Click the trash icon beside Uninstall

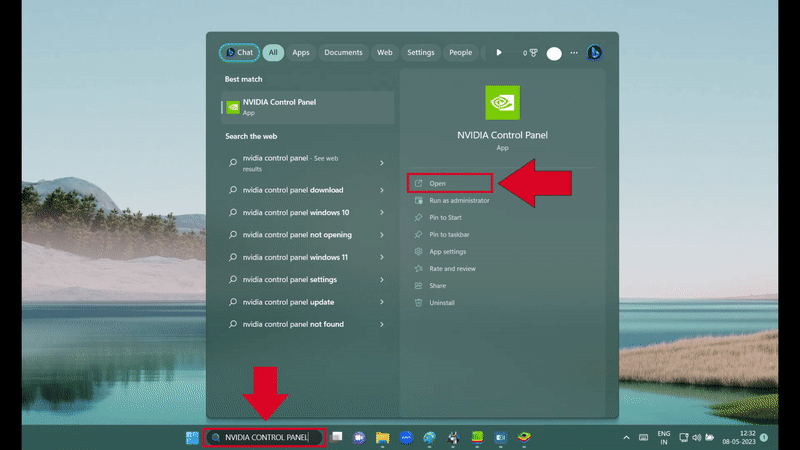(x=418, y=303)
